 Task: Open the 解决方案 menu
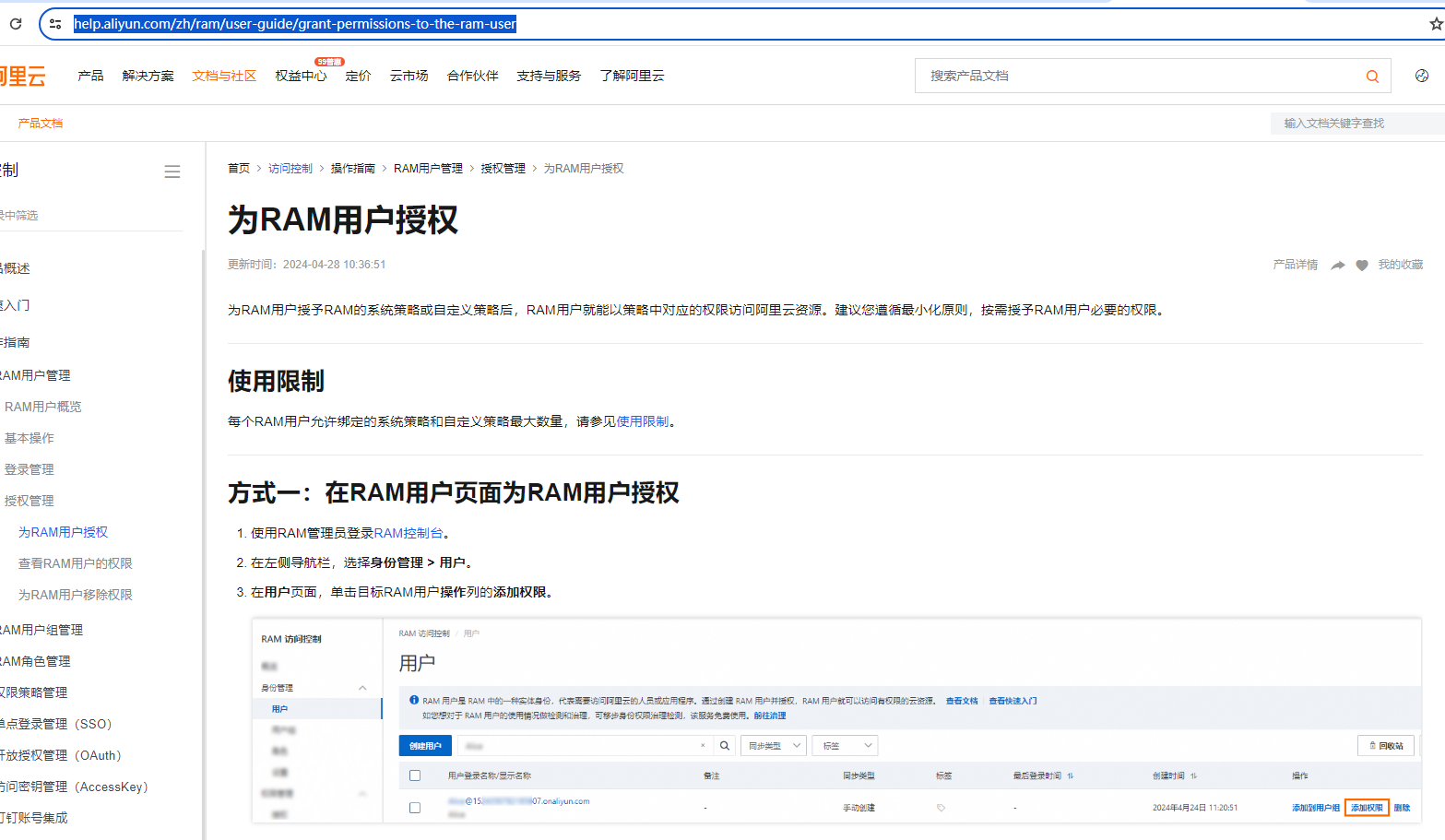148,76
